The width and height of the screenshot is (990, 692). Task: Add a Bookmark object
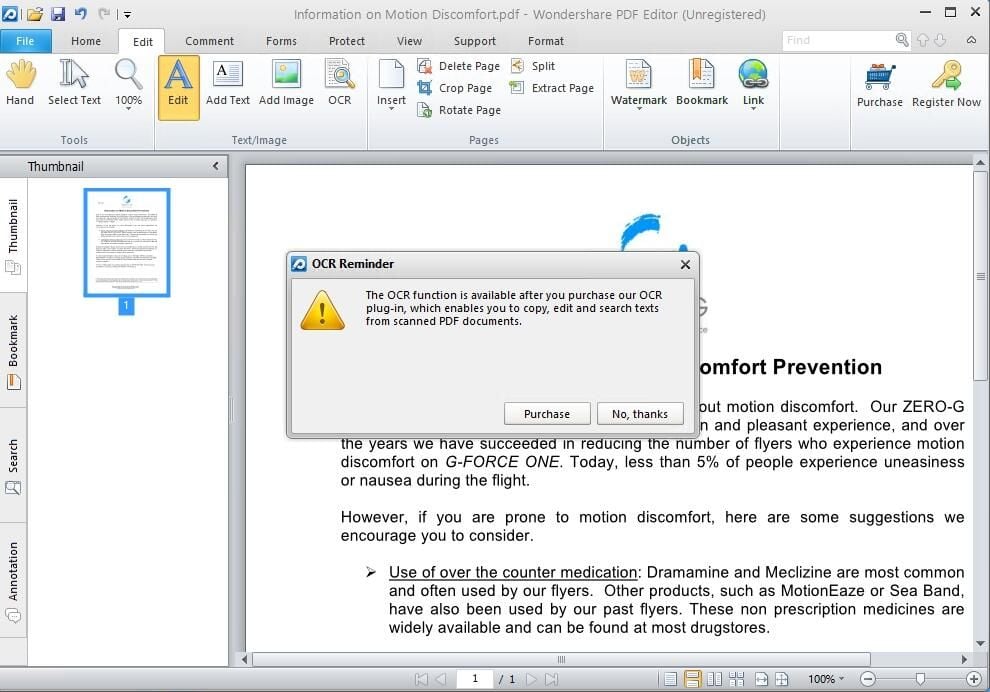[x=701, y=83]
